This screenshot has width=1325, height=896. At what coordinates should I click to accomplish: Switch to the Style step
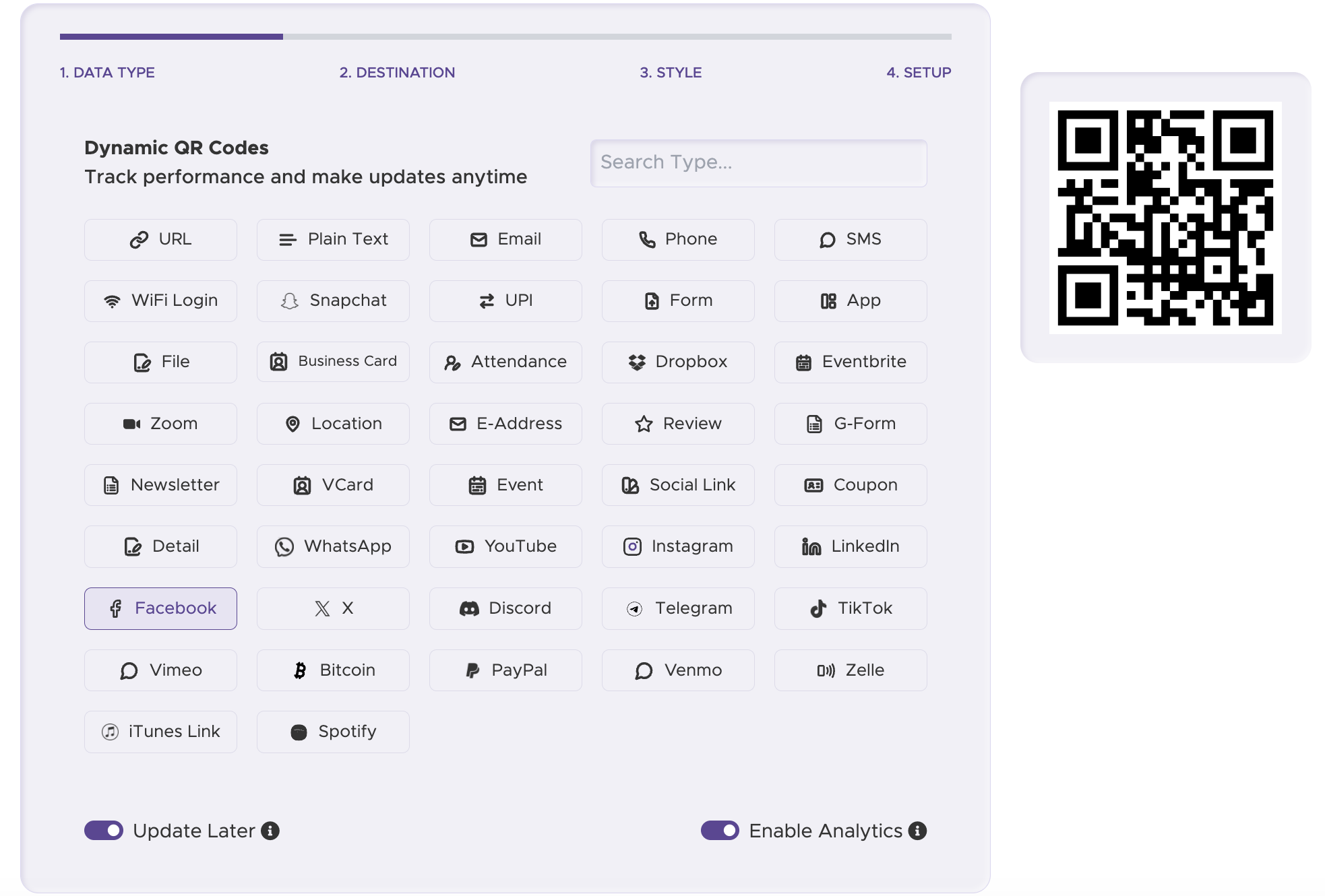click(x=670, y=72)
